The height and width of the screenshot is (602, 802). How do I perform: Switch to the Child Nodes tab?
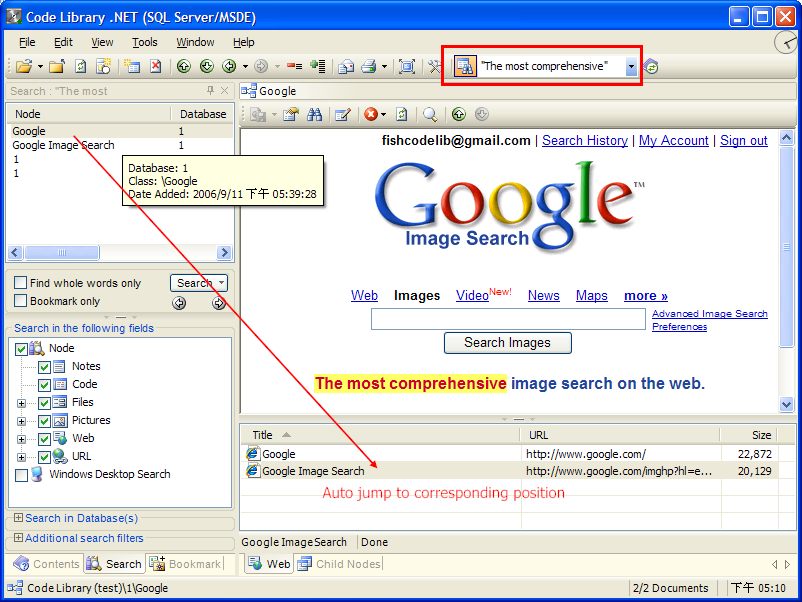340,564
